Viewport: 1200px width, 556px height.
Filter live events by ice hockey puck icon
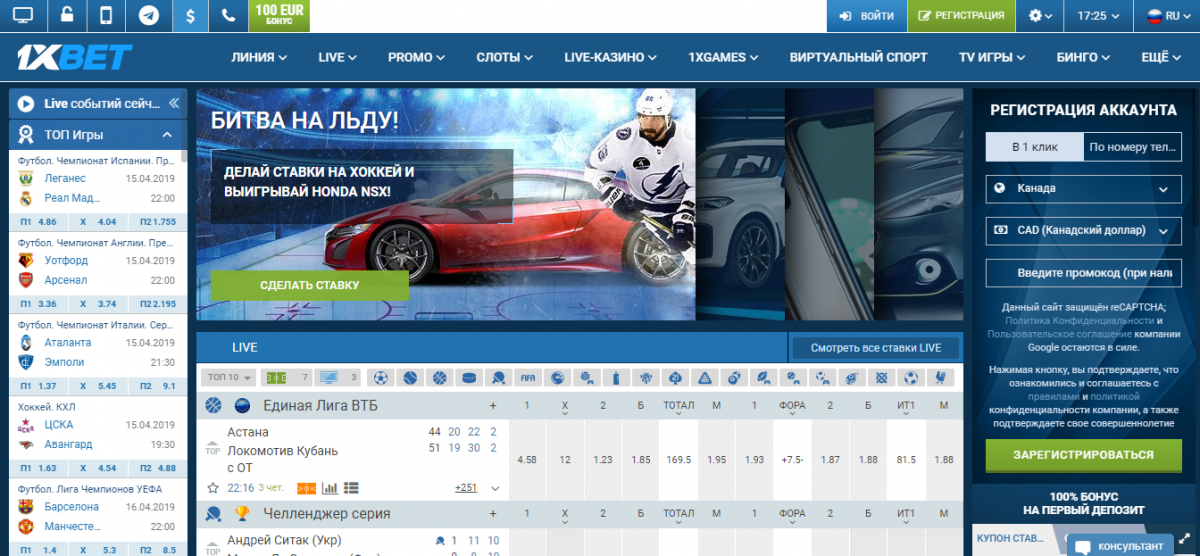coord(469,378)
